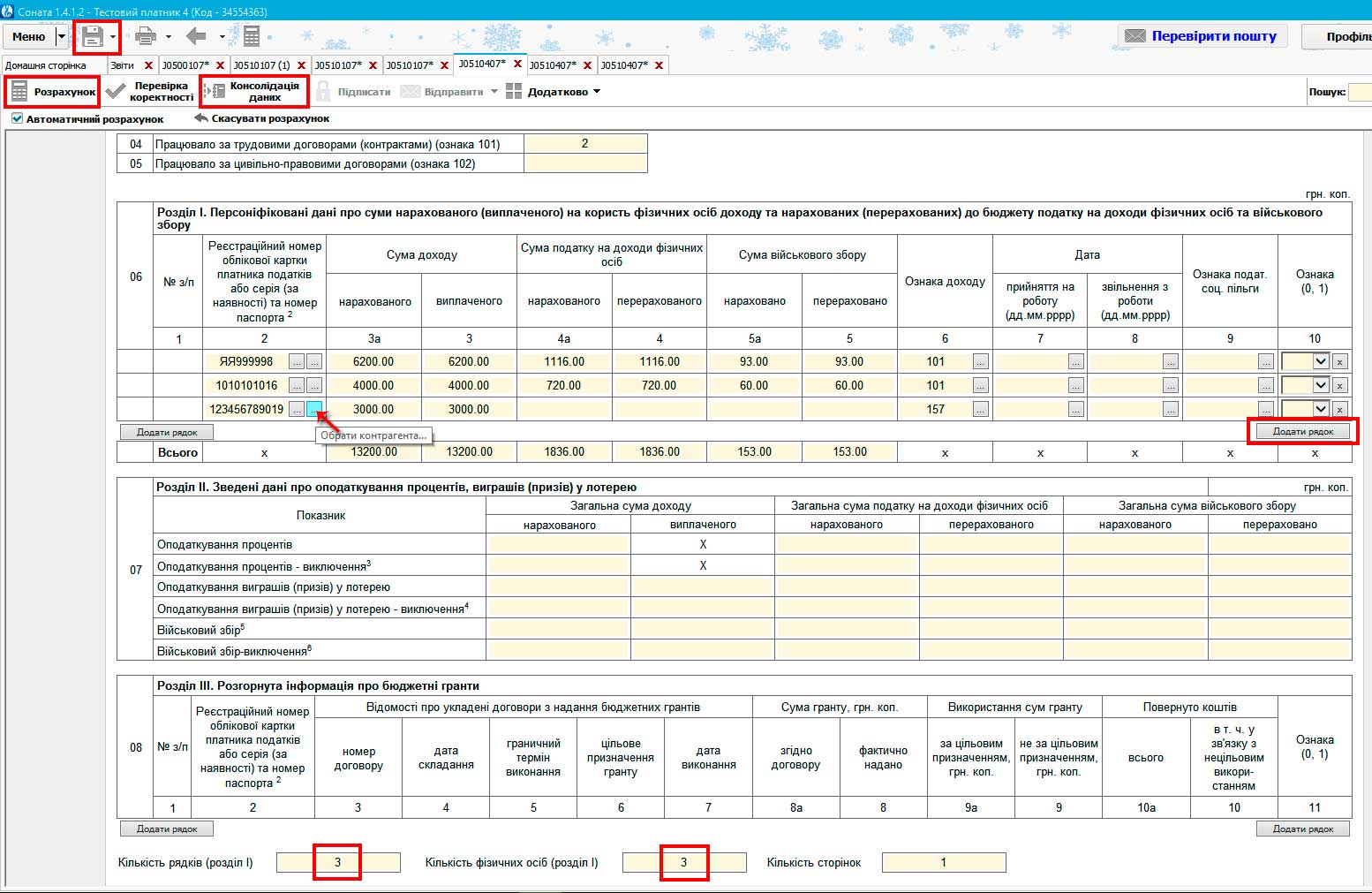
Task: Click the Save floppy disk icon
Action: click(x=93, y=36)
